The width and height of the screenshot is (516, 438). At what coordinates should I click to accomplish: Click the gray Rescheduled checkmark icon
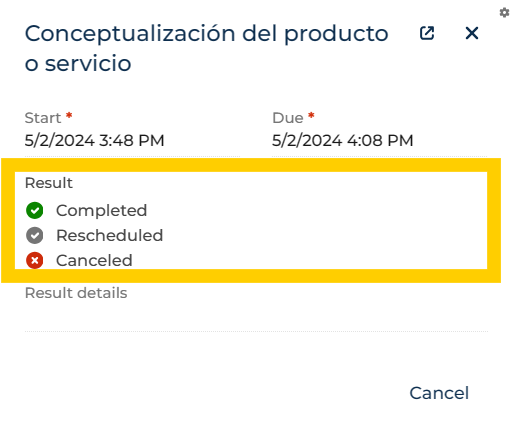click(x=35, y=235)
